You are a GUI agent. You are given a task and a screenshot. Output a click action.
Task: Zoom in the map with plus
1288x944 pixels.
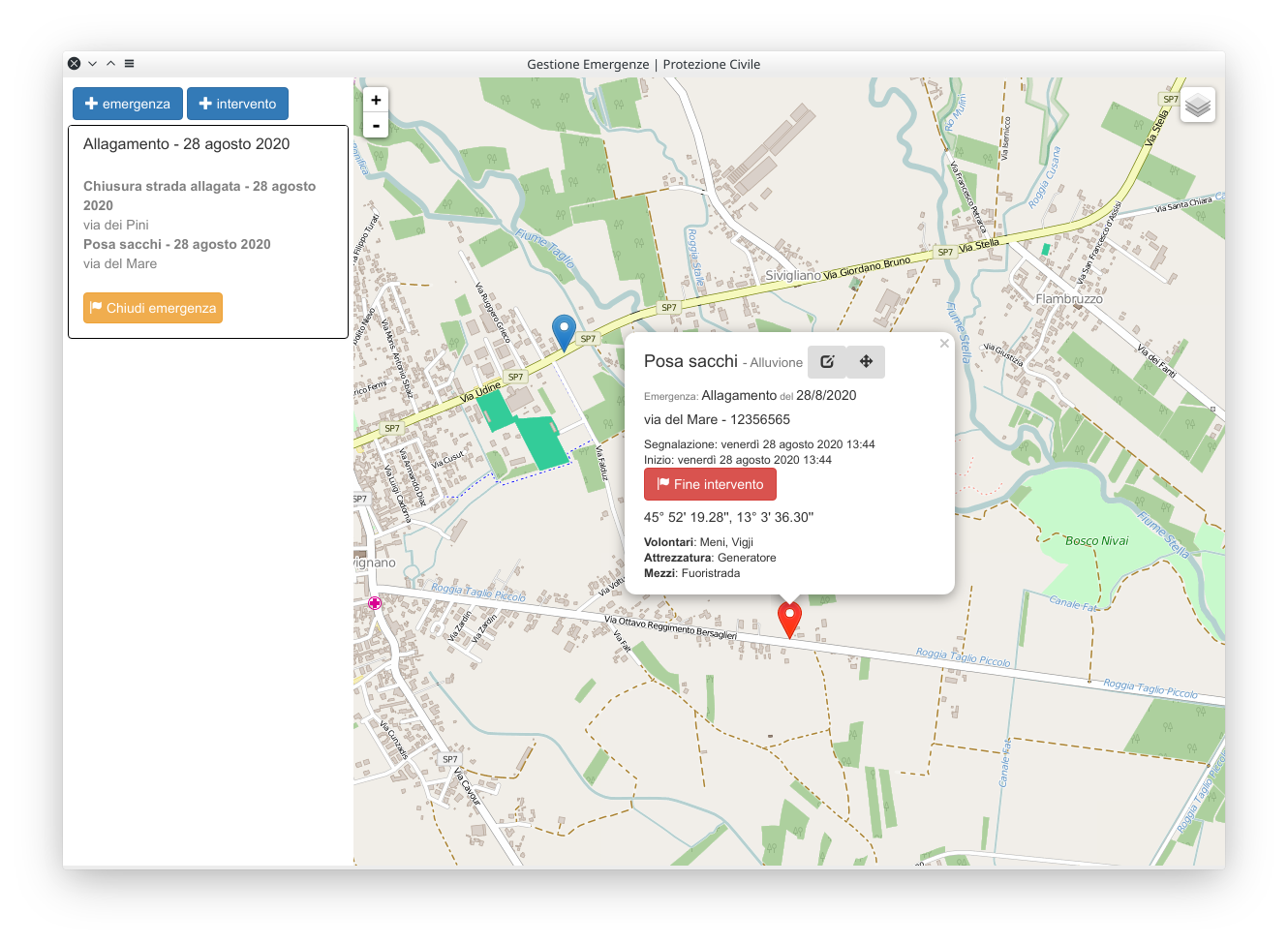tap(376, 100)
